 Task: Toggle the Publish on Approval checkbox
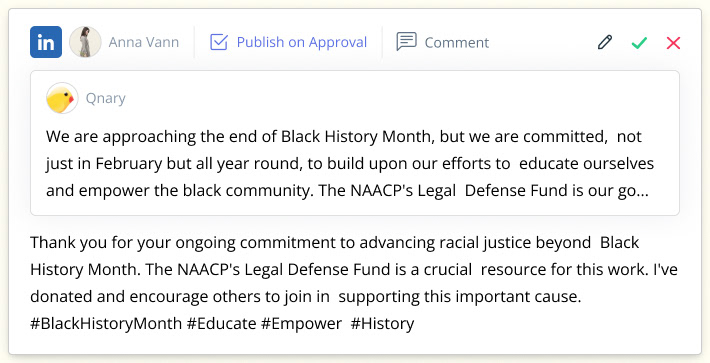219,42
